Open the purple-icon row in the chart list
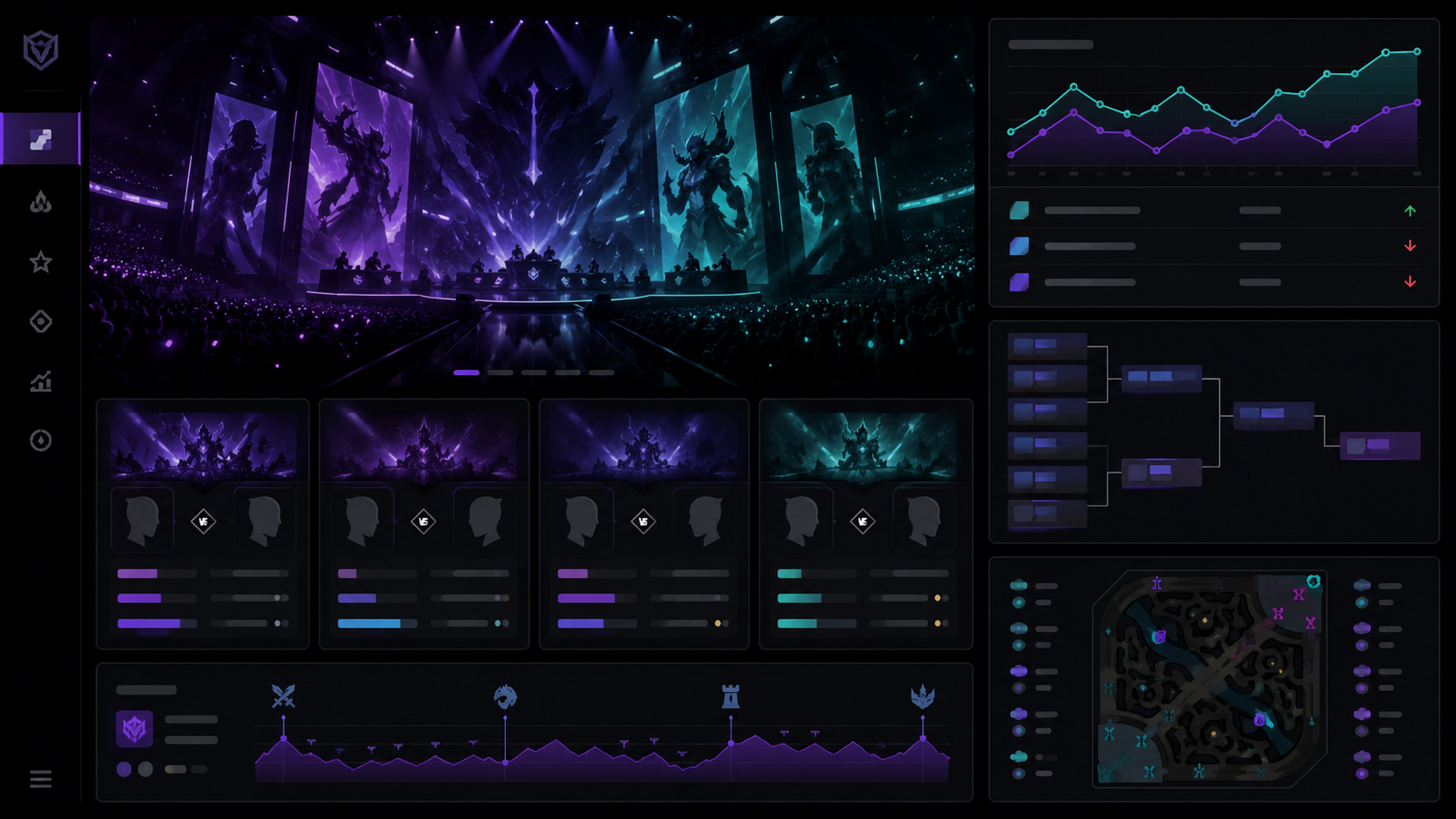The image size is (1456, 819). 1214,282
